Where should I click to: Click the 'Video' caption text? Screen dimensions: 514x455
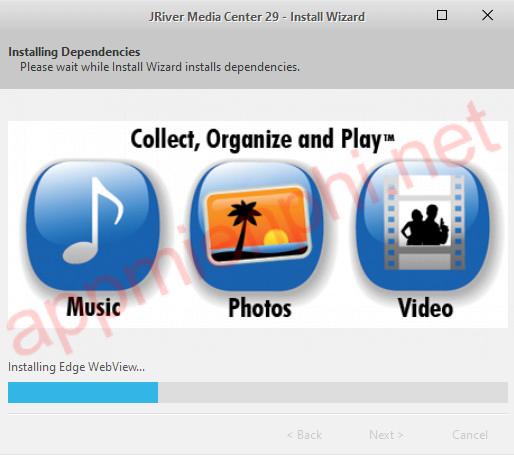425,308
